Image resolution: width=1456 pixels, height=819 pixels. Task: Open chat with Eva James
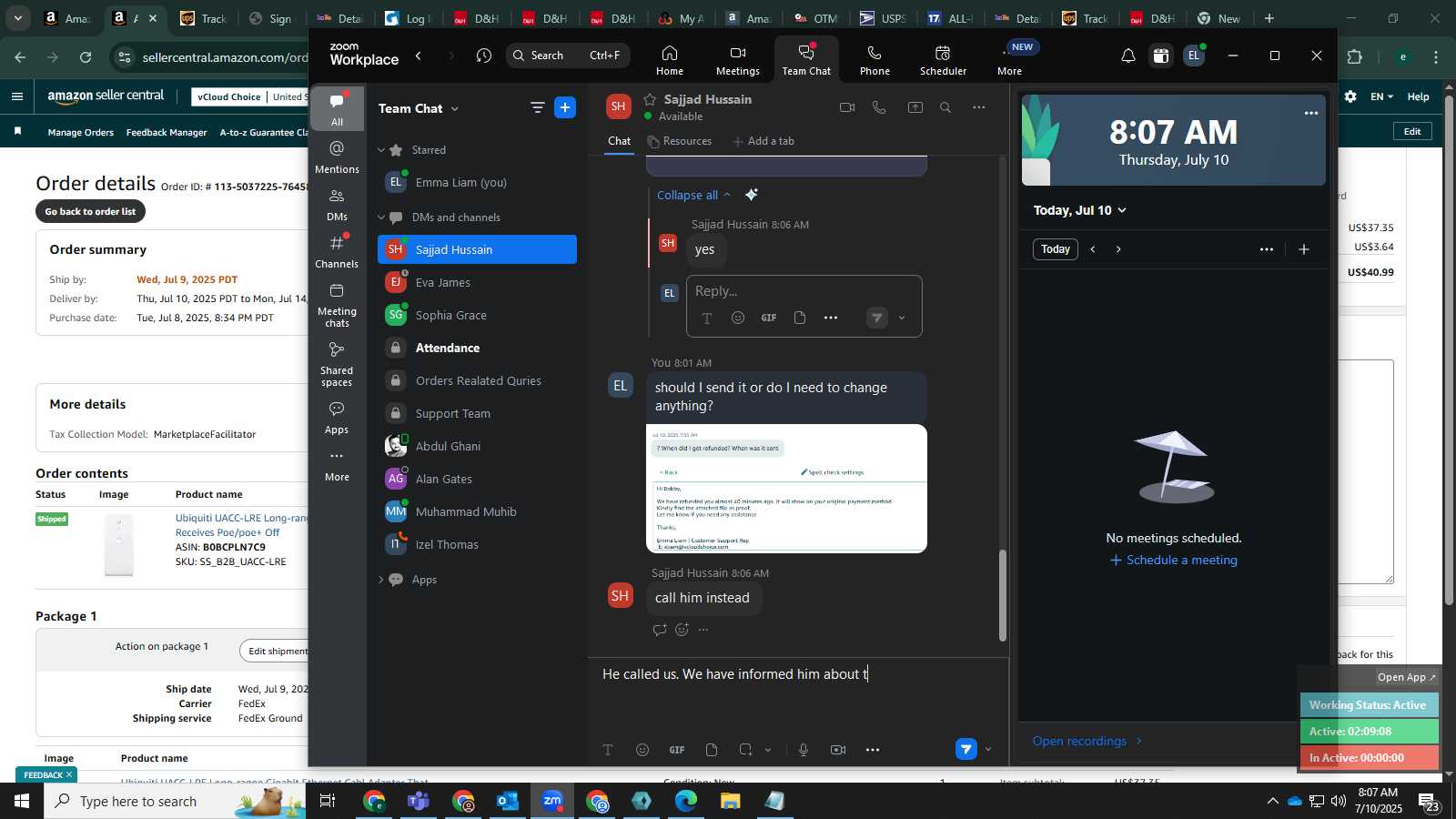coord(477,282)
